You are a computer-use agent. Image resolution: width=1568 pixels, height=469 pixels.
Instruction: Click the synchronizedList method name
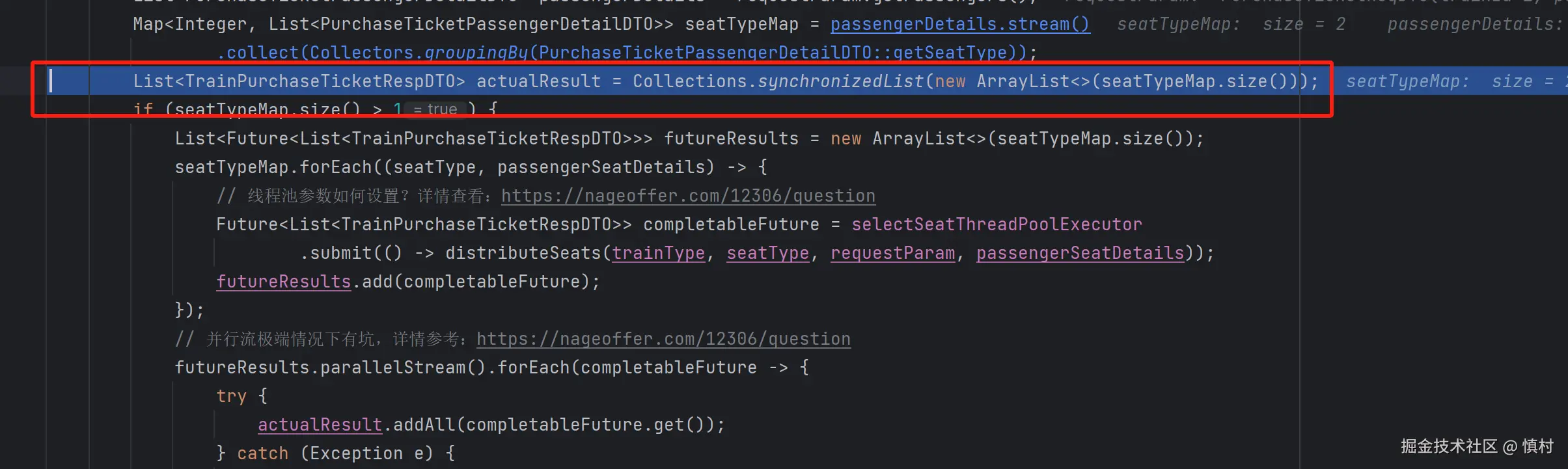click(840, 81)
